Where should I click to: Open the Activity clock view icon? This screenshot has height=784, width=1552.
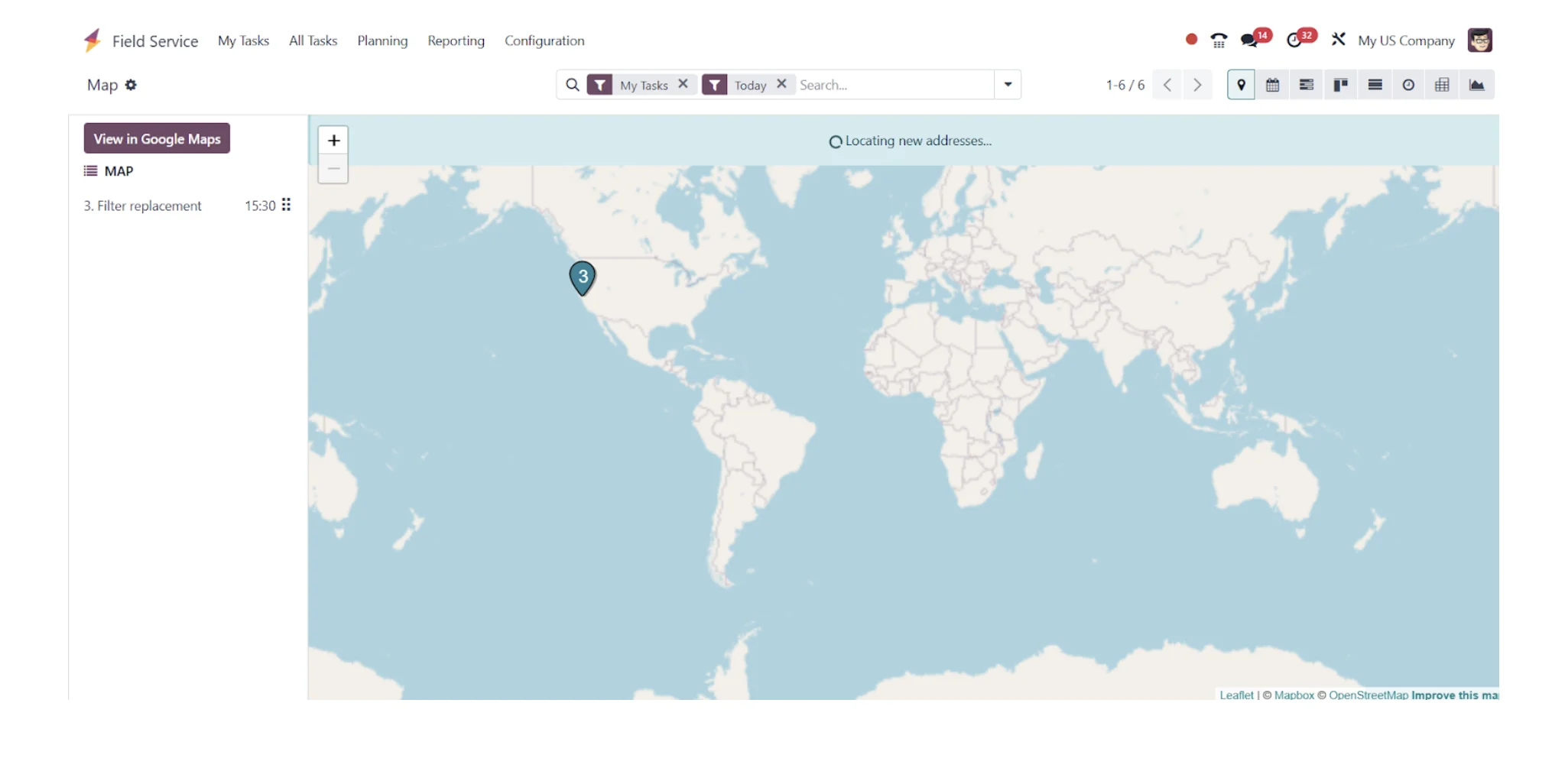tap(1408, 85)
